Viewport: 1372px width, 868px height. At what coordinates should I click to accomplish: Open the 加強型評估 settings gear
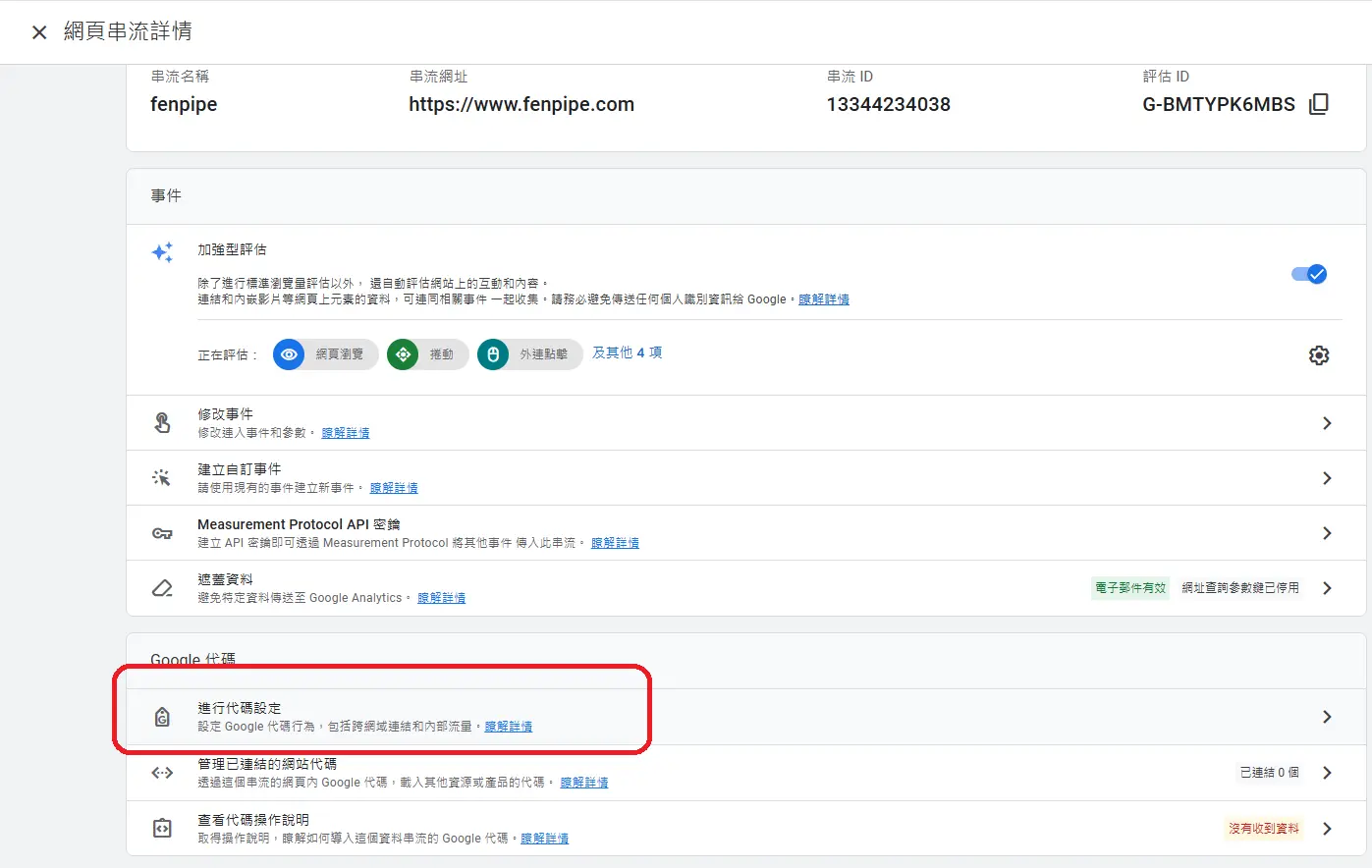coord(1318,354)
